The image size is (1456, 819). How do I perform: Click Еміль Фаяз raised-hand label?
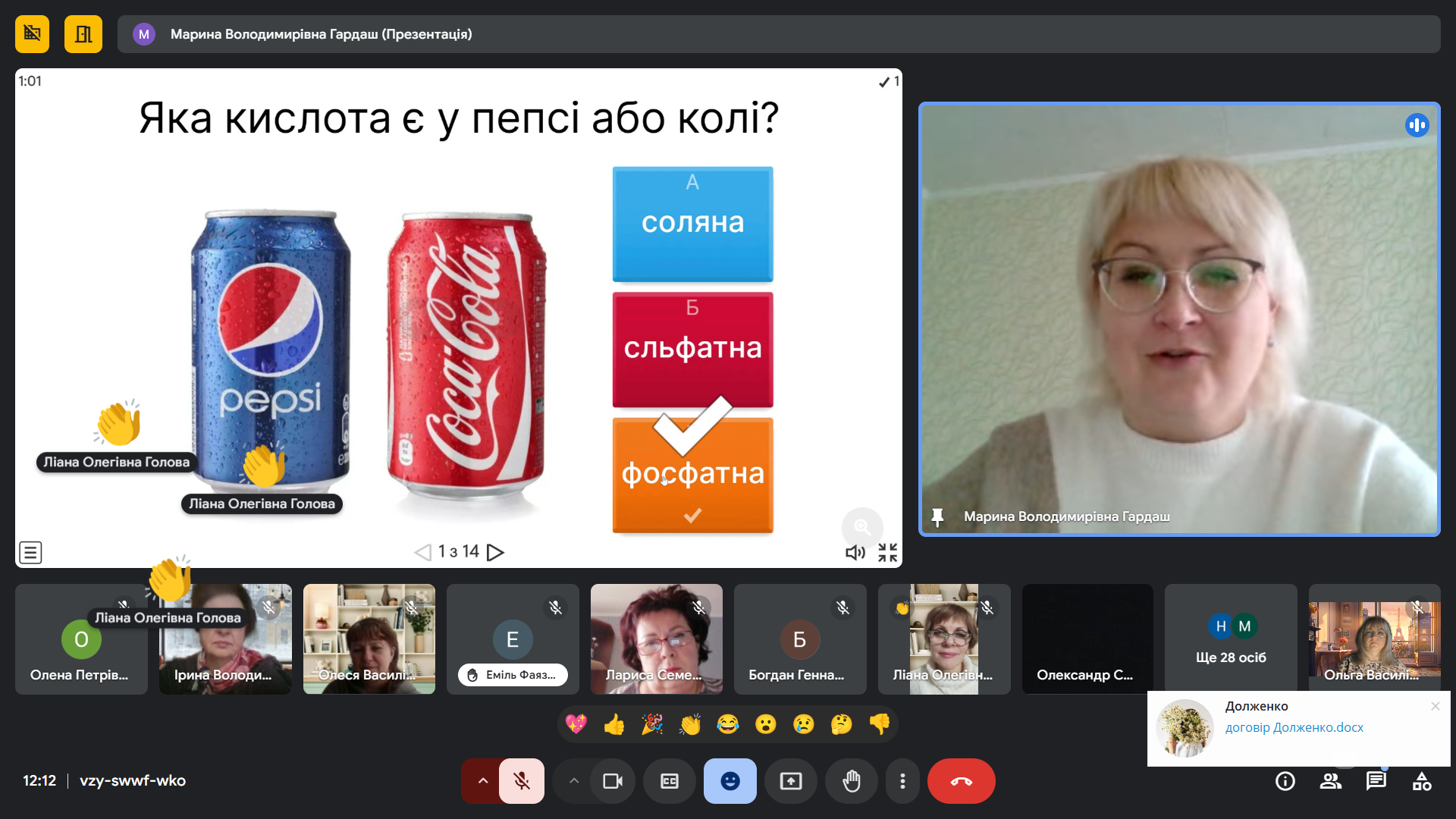513,675
